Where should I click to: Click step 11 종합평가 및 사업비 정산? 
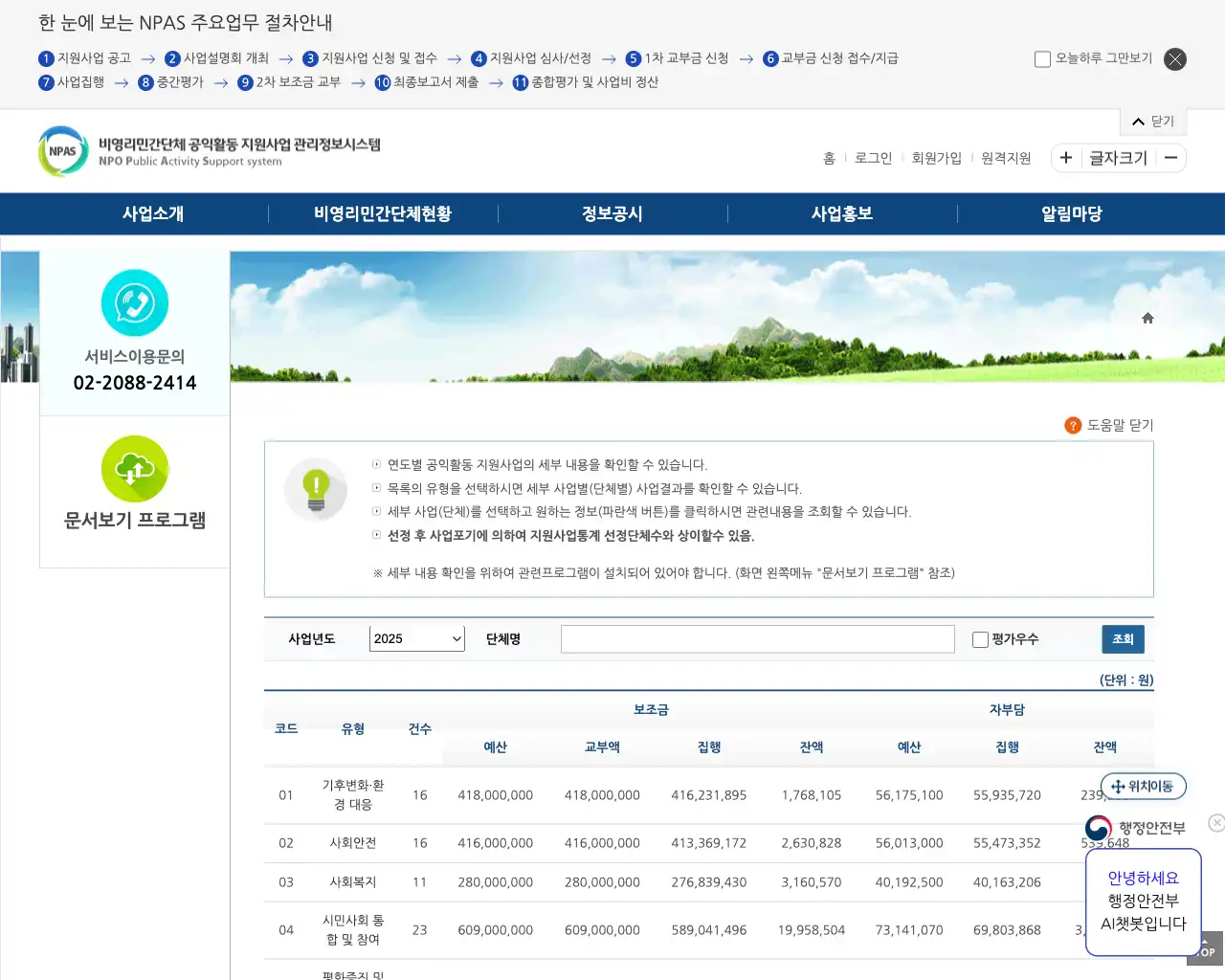[585, 82]
